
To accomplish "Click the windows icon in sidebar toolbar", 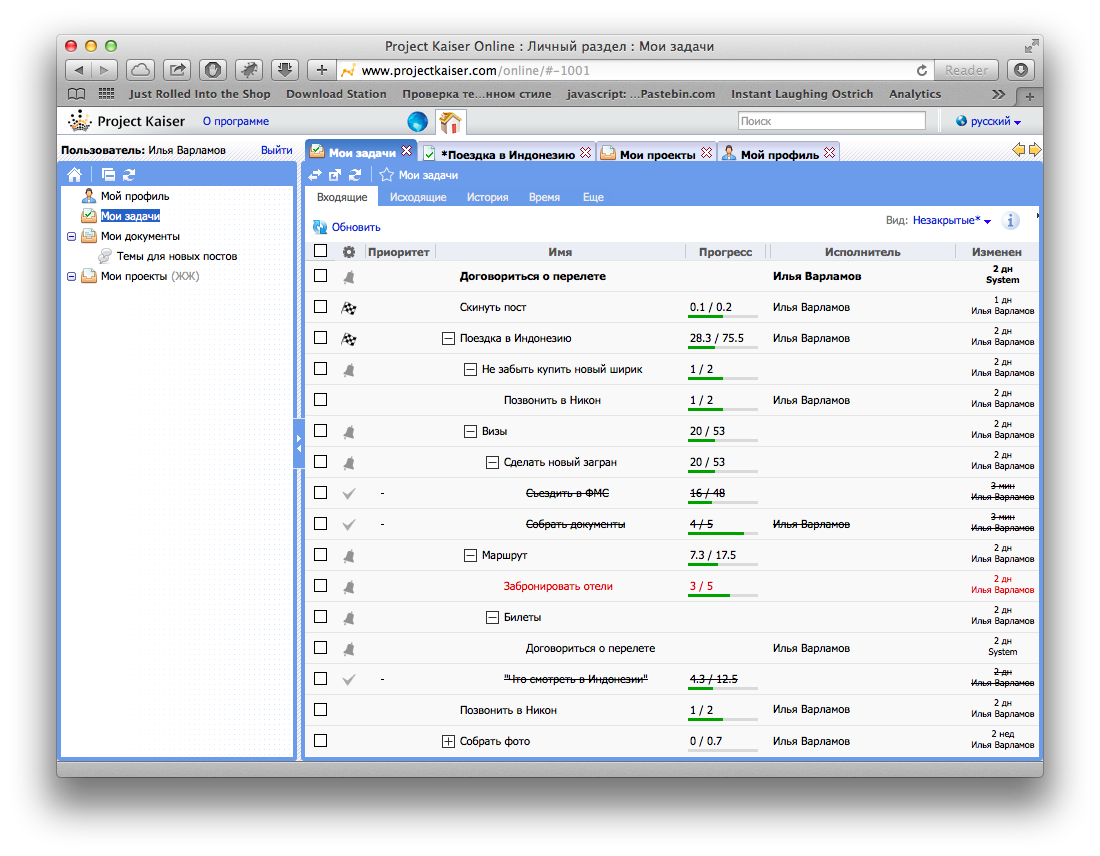I will coord(108,175).
